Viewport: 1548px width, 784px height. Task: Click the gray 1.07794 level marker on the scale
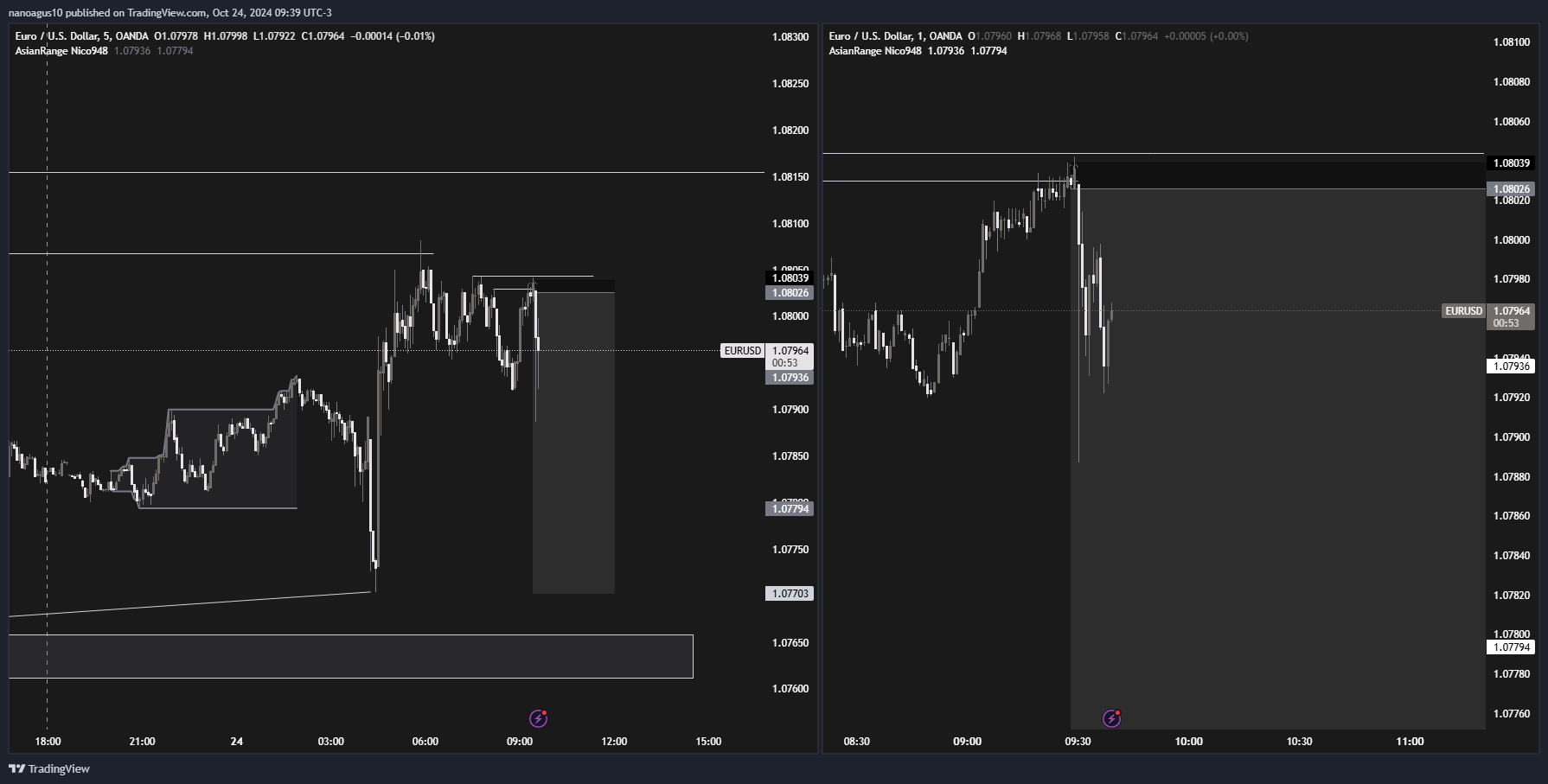[x=790, y=509]
